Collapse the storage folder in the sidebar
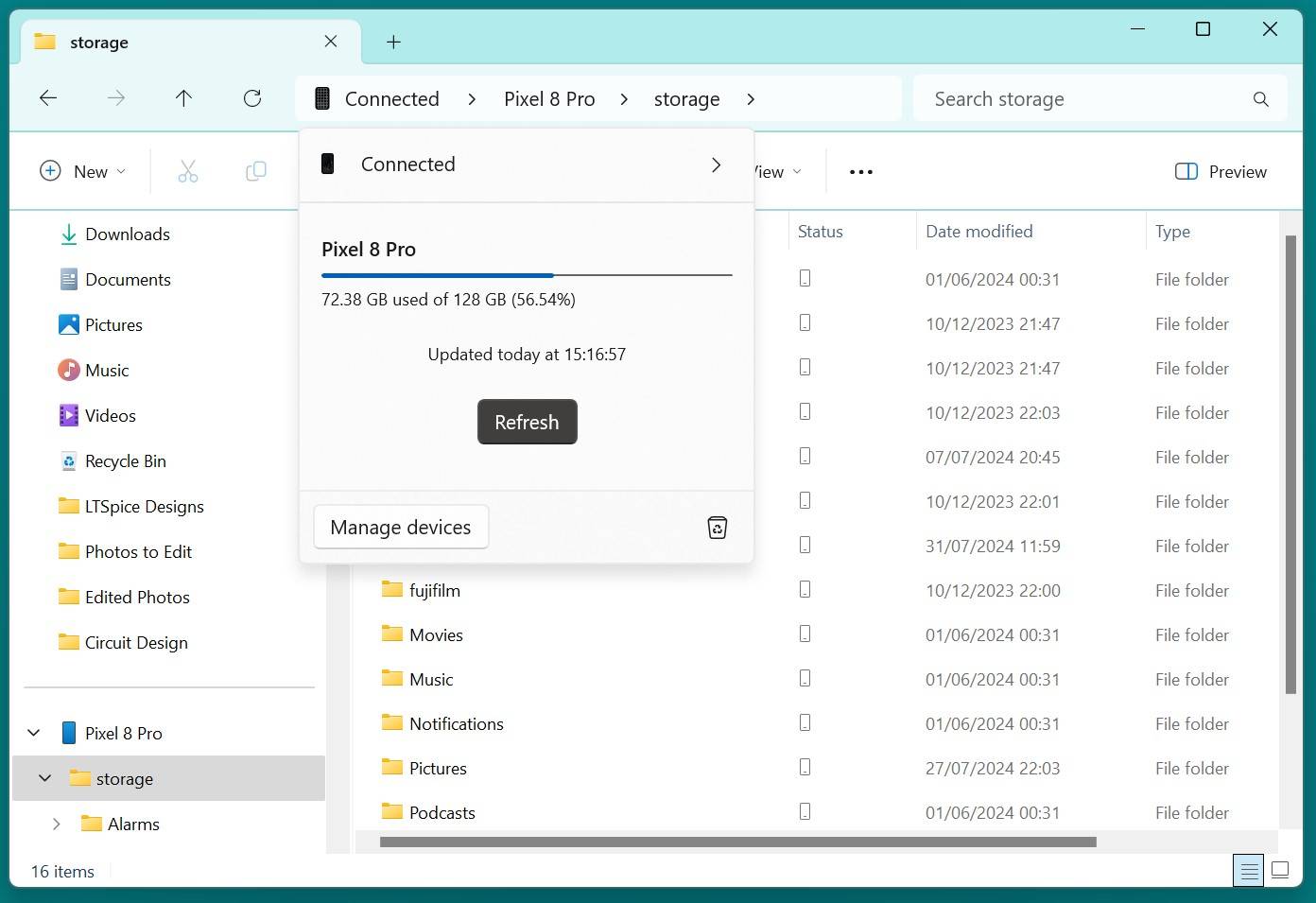Screen dimensions: 1316x903 pos(43,777)
